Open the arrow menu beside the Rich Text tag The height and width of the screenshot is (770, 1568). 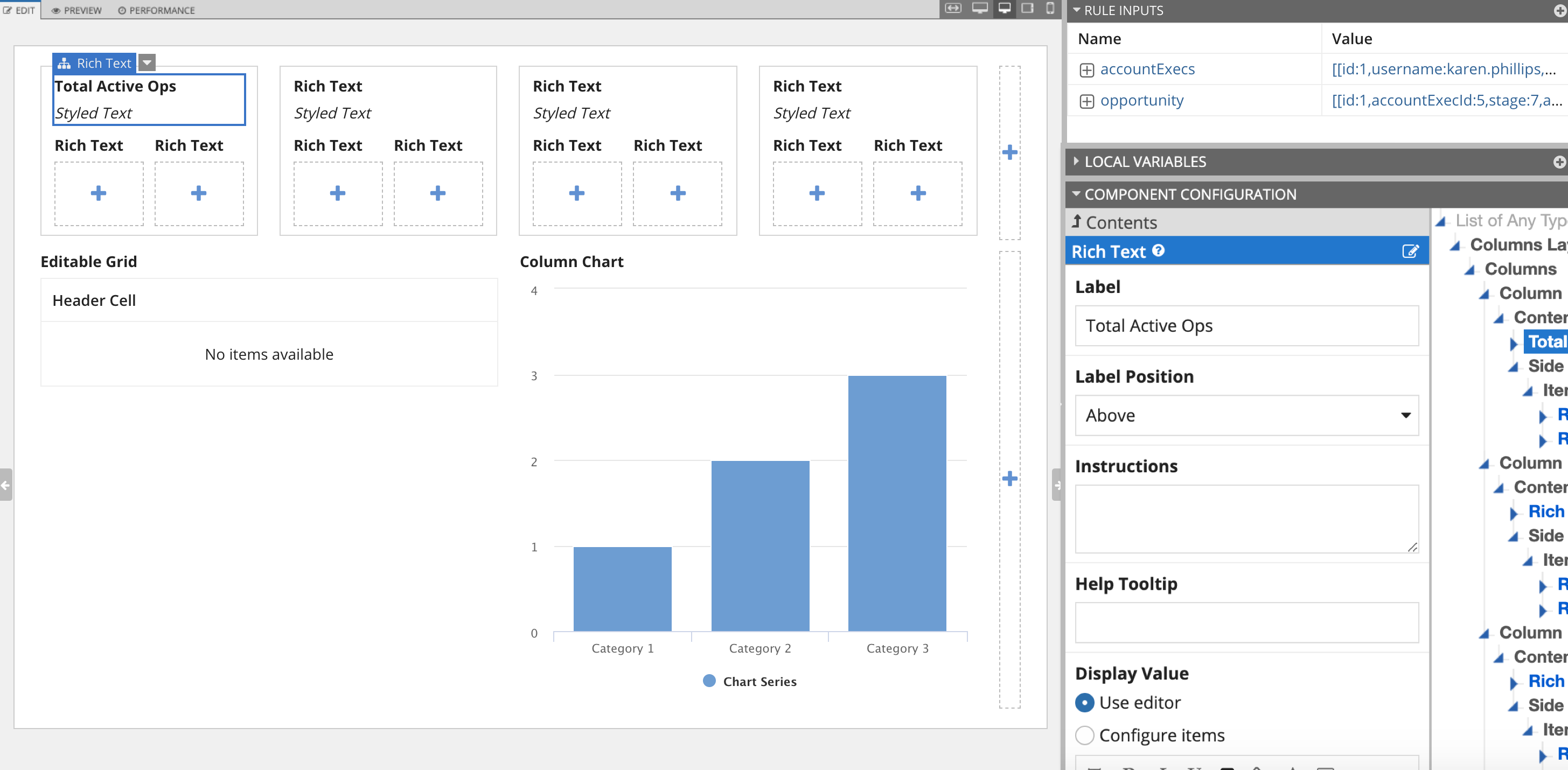coord(147,62)
